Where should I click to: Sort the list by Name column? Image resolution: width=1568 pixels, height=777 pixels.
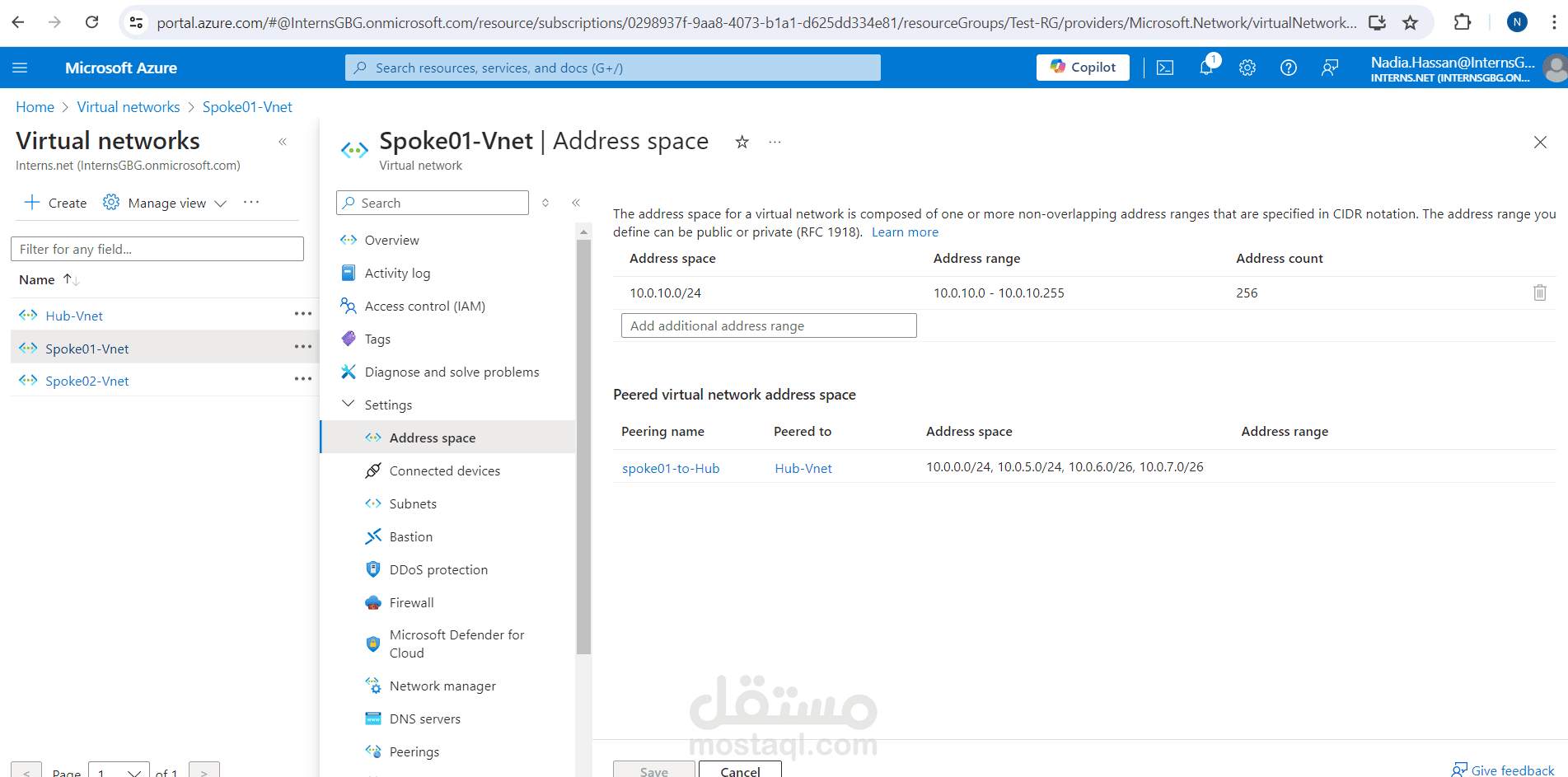point(49,280)
